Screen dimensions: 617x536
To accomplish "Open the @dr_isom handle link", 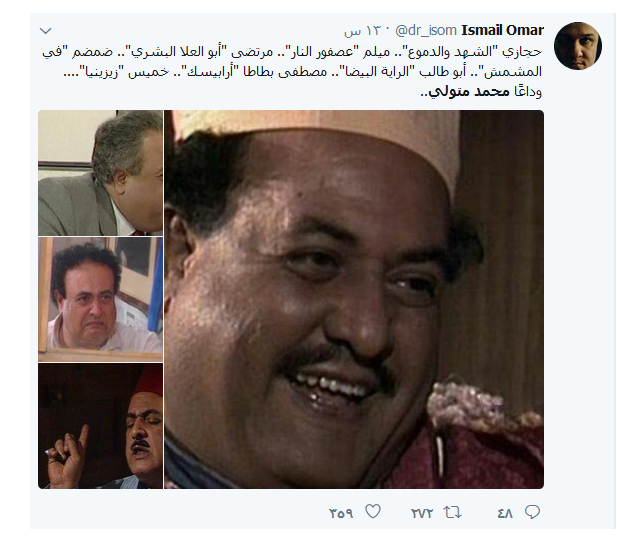I will 425,30.
